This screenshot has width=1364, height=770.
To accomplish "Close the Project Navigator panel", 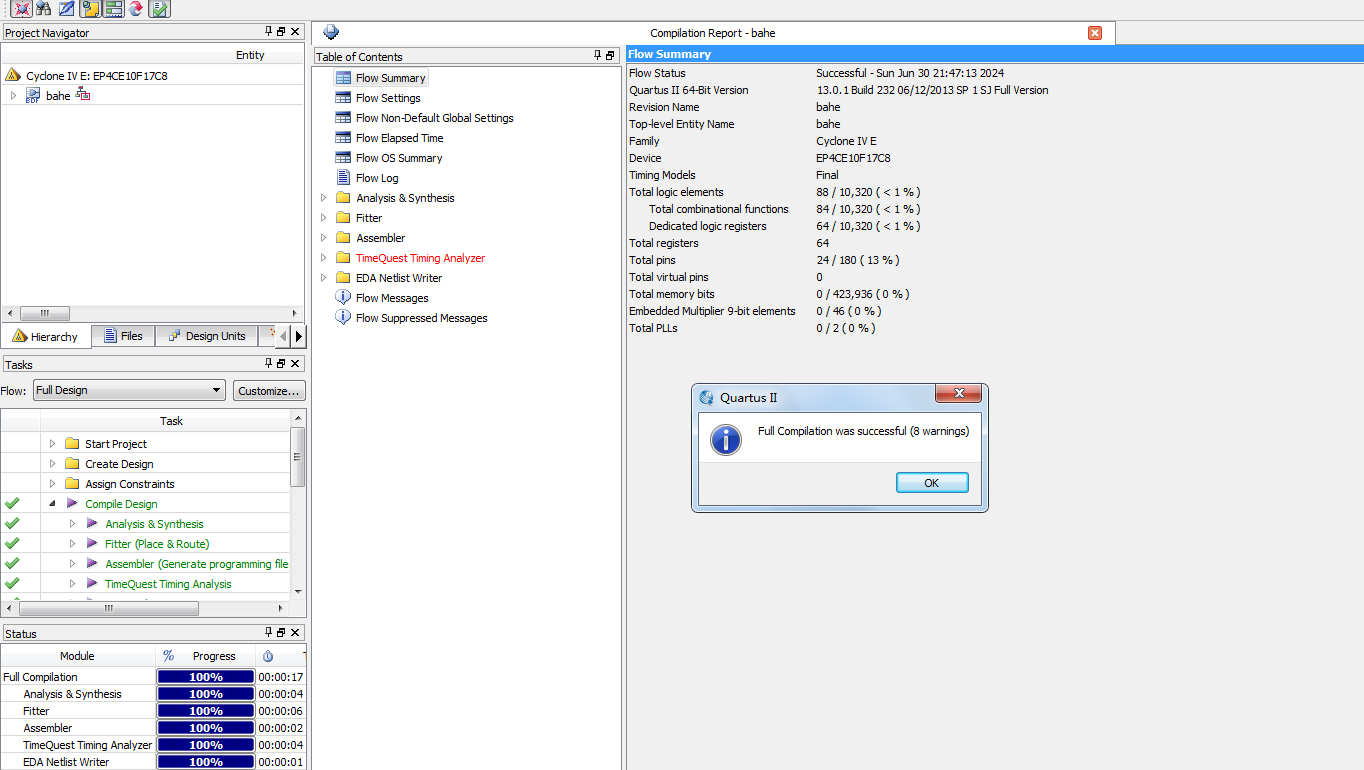I will (295, 32).
